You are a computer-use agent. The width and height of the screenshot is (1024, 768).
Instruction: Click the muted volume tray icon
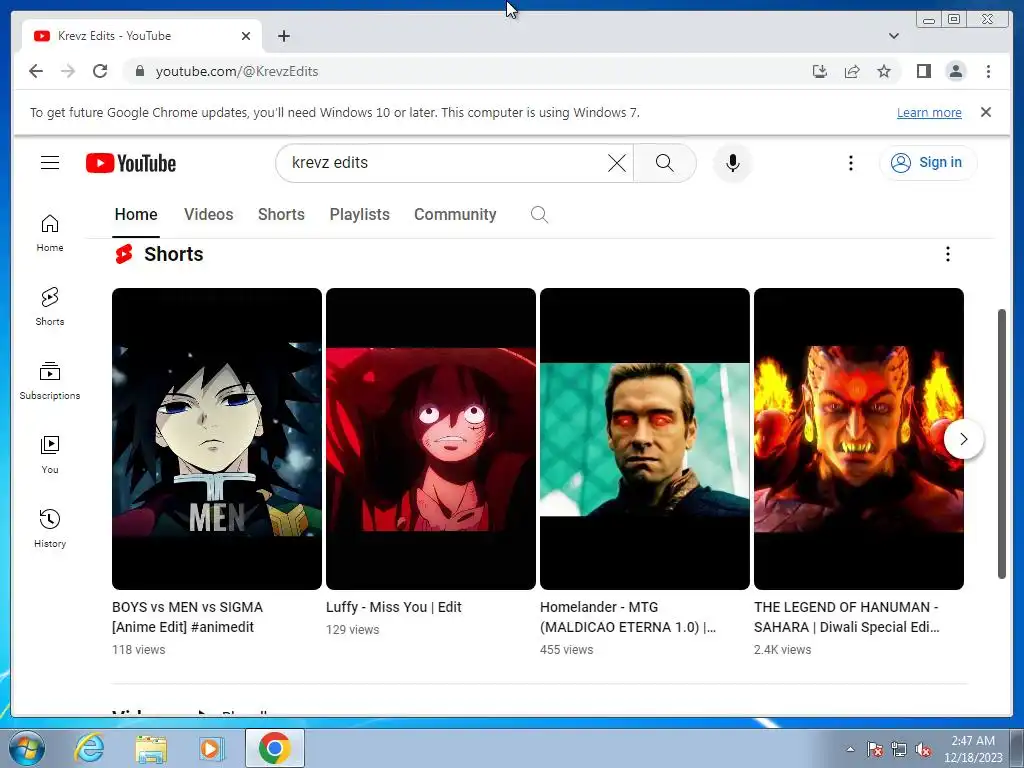click(923, 749)
